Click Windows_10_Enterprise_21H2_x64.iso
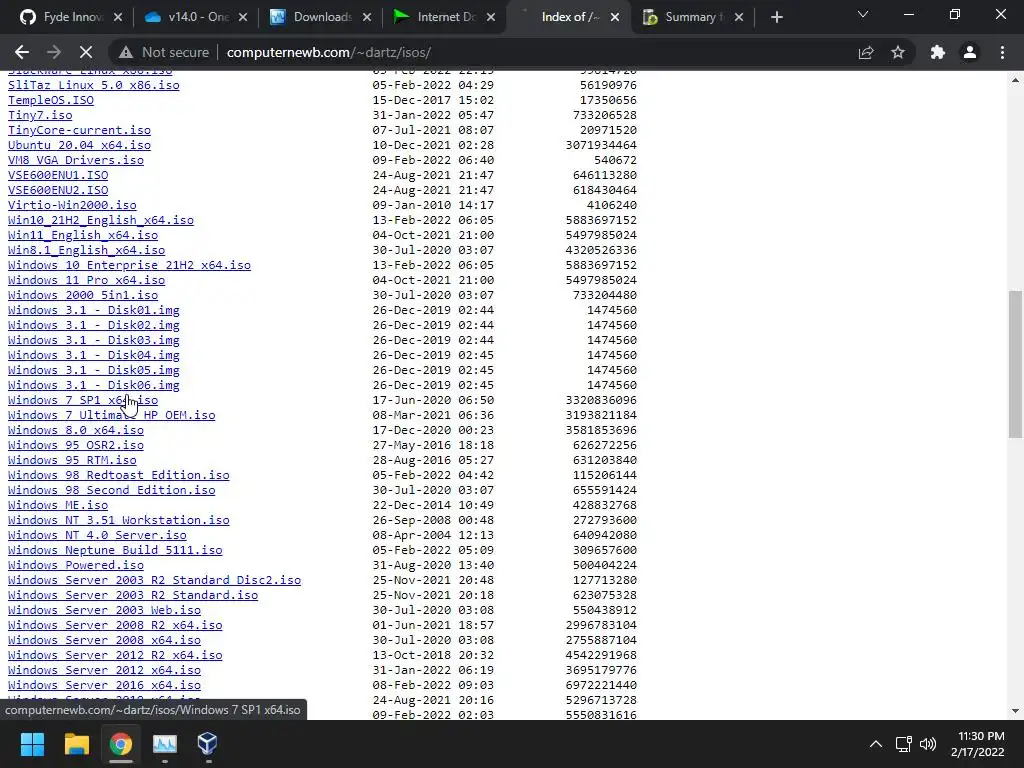 129,265
